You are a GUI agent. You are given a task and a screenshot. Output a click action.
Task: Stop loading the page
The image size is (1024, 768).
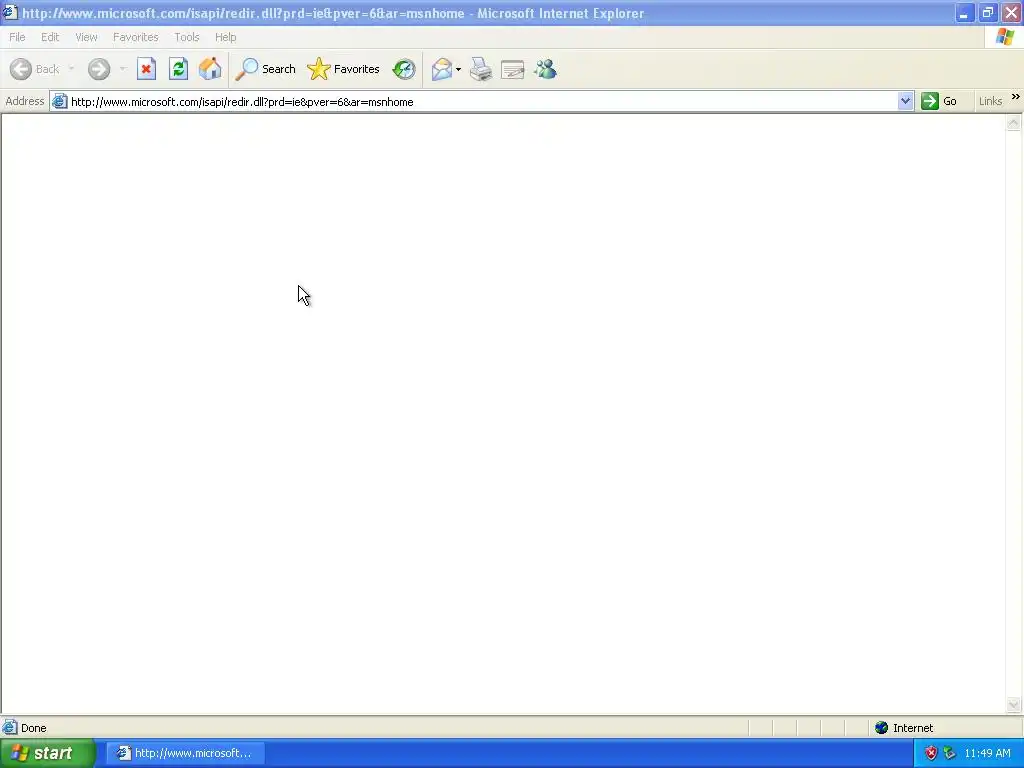tap(146, 69)
